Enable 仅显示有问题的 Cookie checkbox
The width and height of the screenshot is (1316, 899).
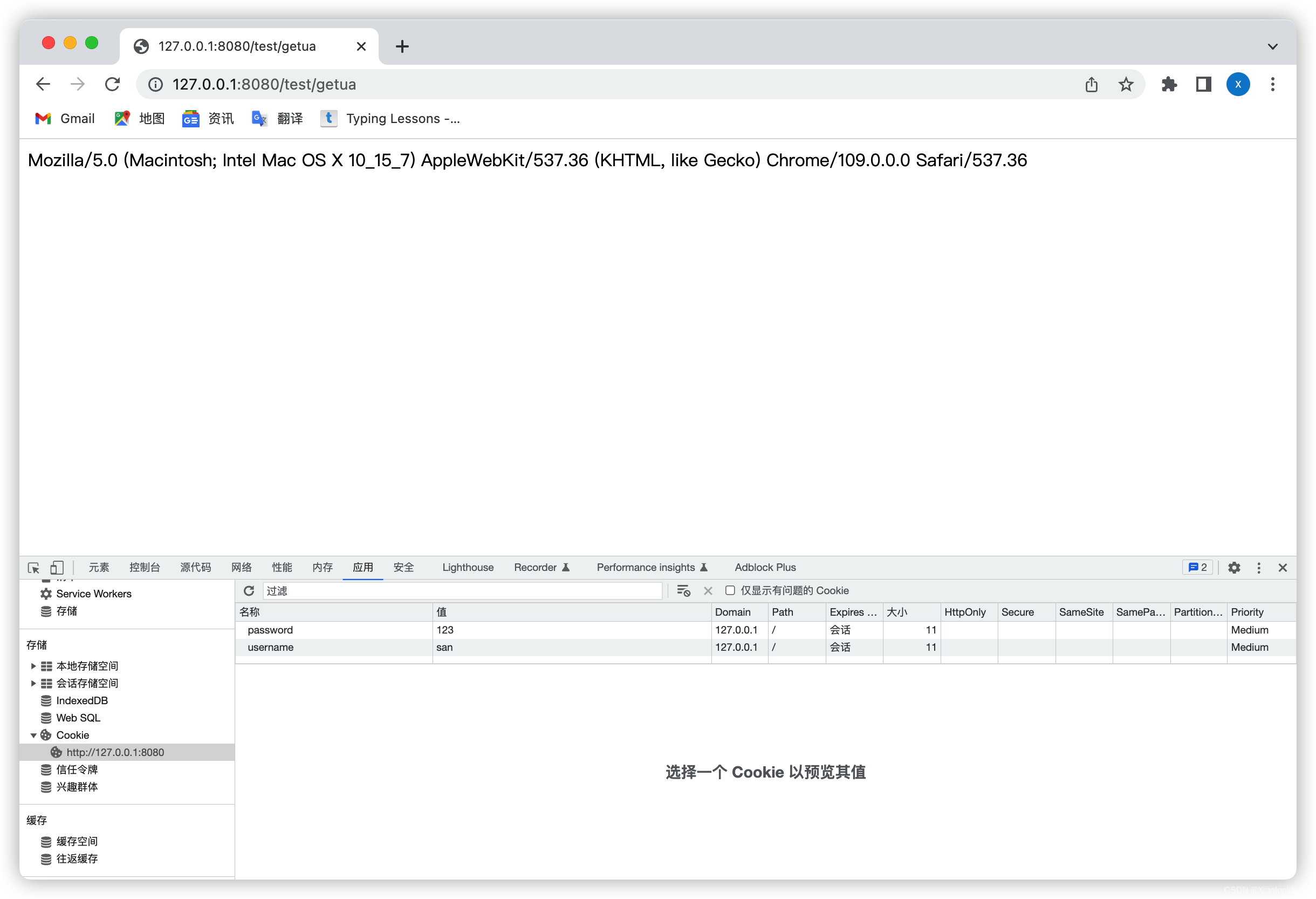point(730,590)
